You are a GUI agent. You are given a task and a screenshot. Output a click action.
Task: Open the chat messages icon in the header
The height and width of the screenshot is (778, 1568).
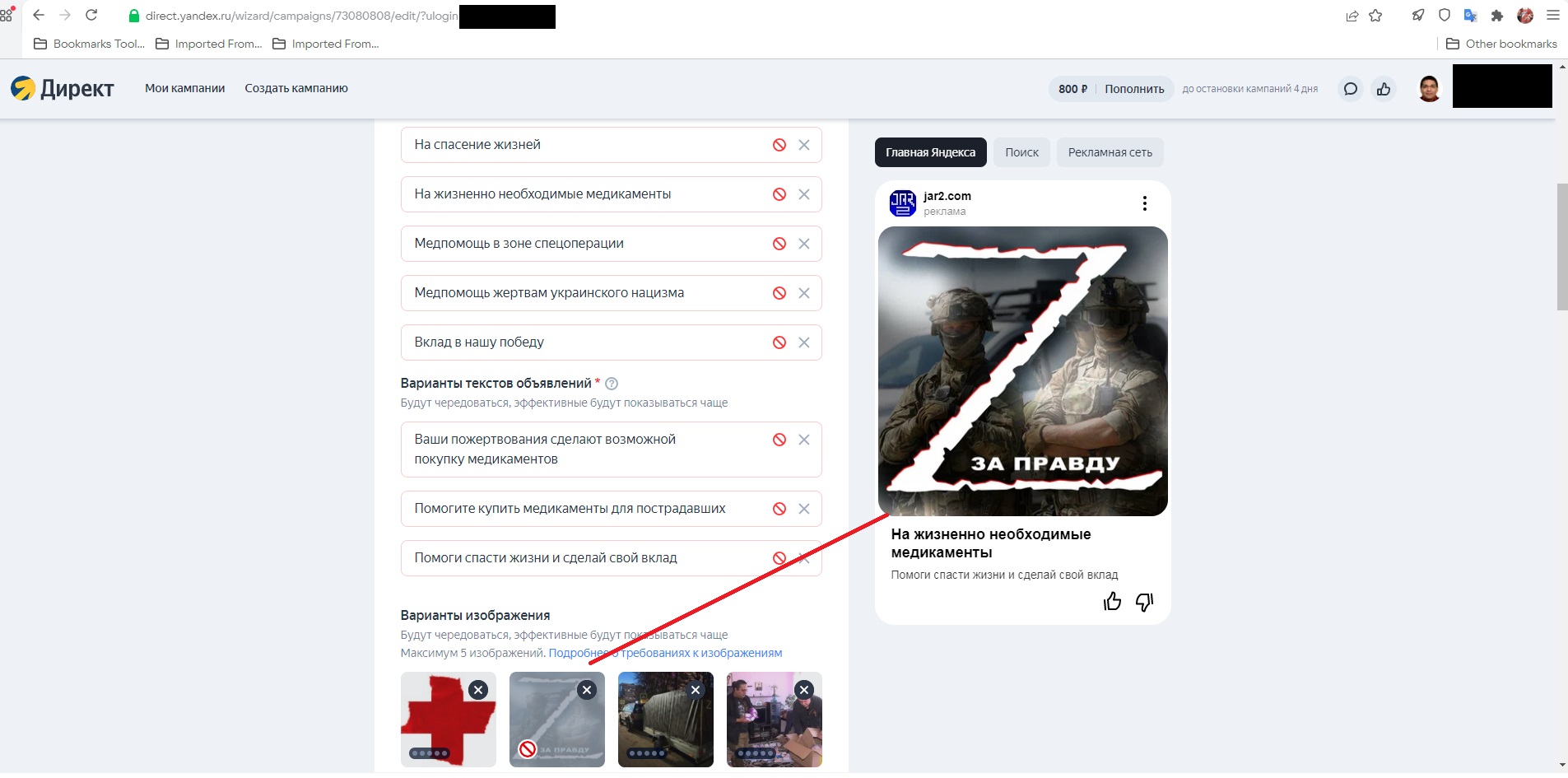[1351, 89]
